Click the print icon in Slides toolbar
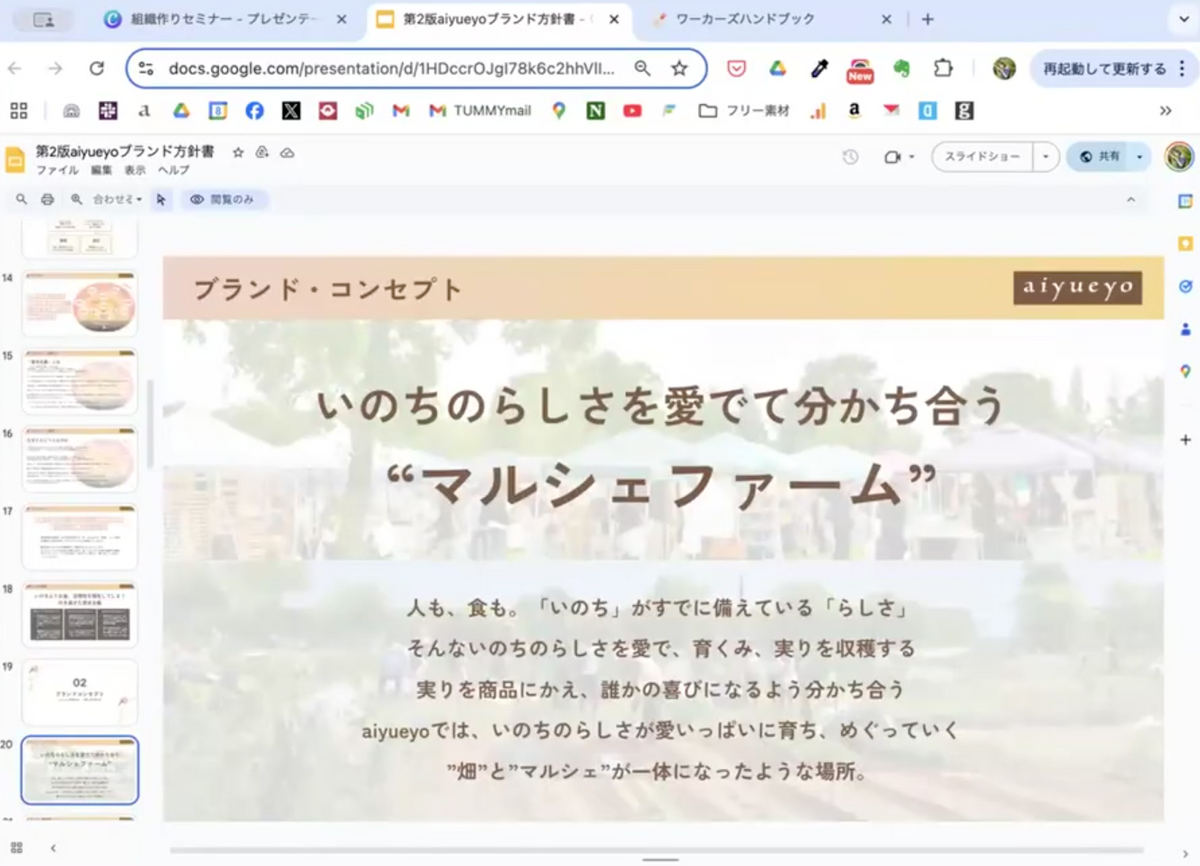 (47, 199)
